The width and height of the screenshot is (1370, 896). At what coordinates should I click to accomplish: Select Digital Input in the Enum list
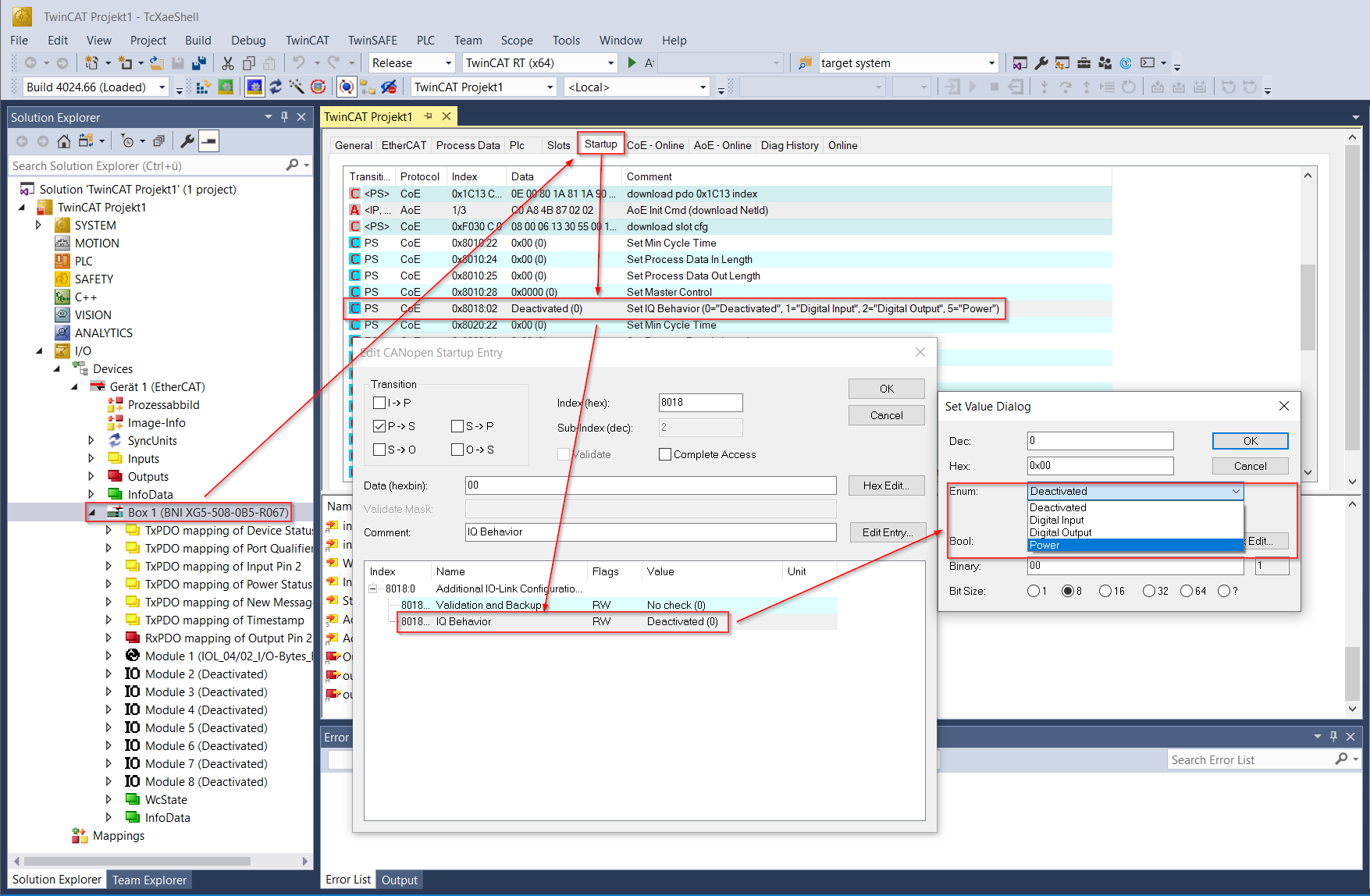pos(1135,520)
